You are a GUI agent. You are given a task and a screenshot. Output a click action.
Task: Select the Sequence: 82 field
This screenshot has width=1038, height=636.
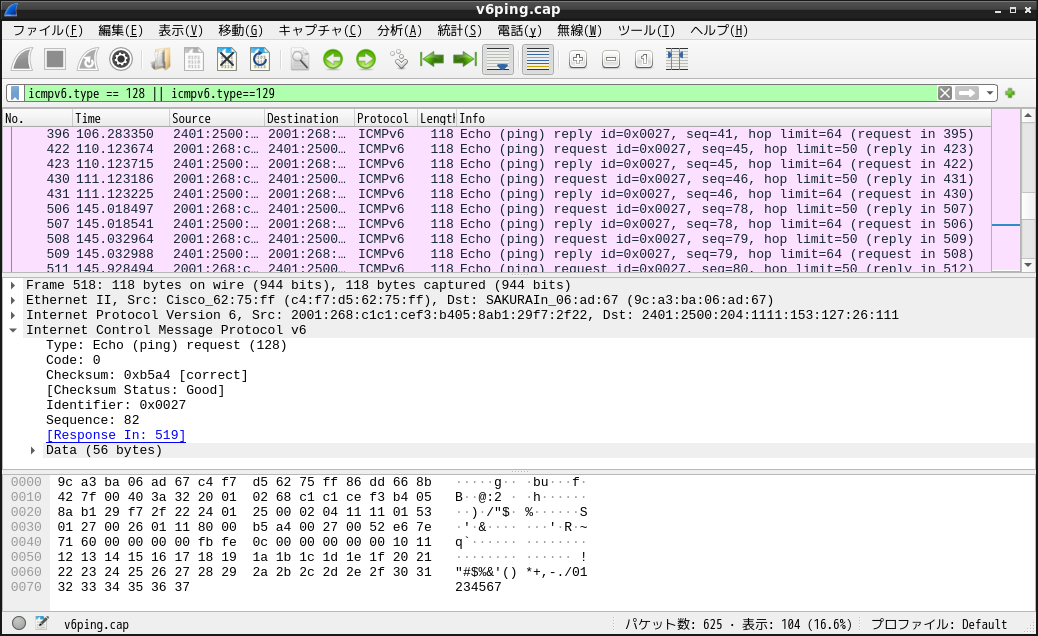coord(93,420)
